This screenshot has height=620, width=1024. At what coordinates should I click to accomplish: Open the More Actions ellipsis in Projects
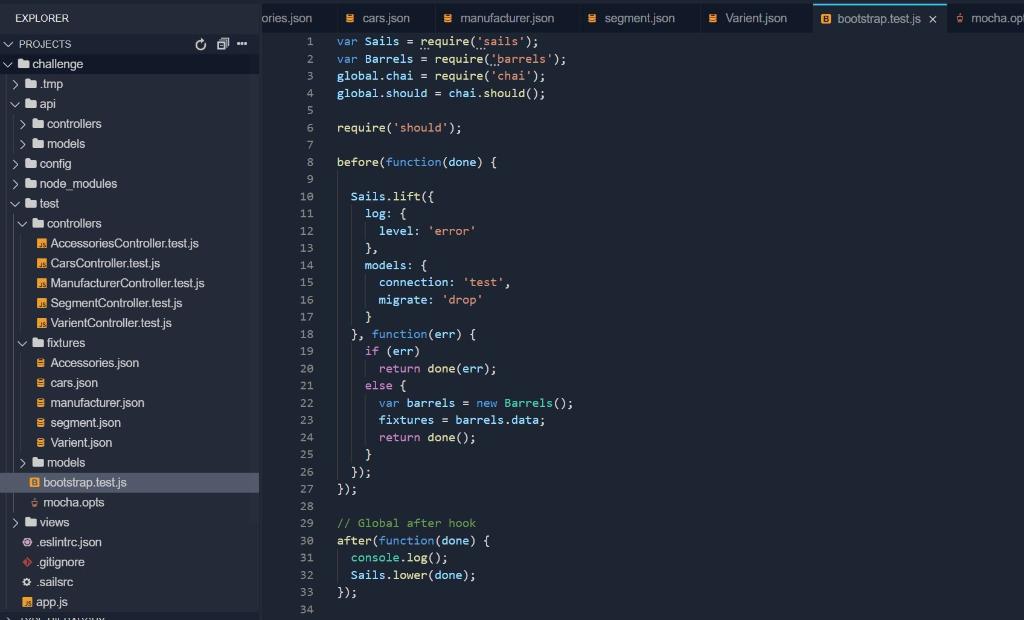(x=243, y=44)
